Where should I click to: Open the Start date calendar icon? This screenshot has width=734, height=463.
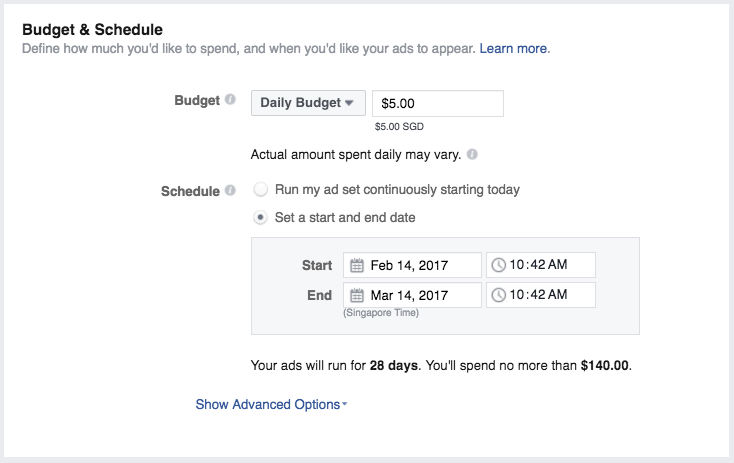(357, 265)
